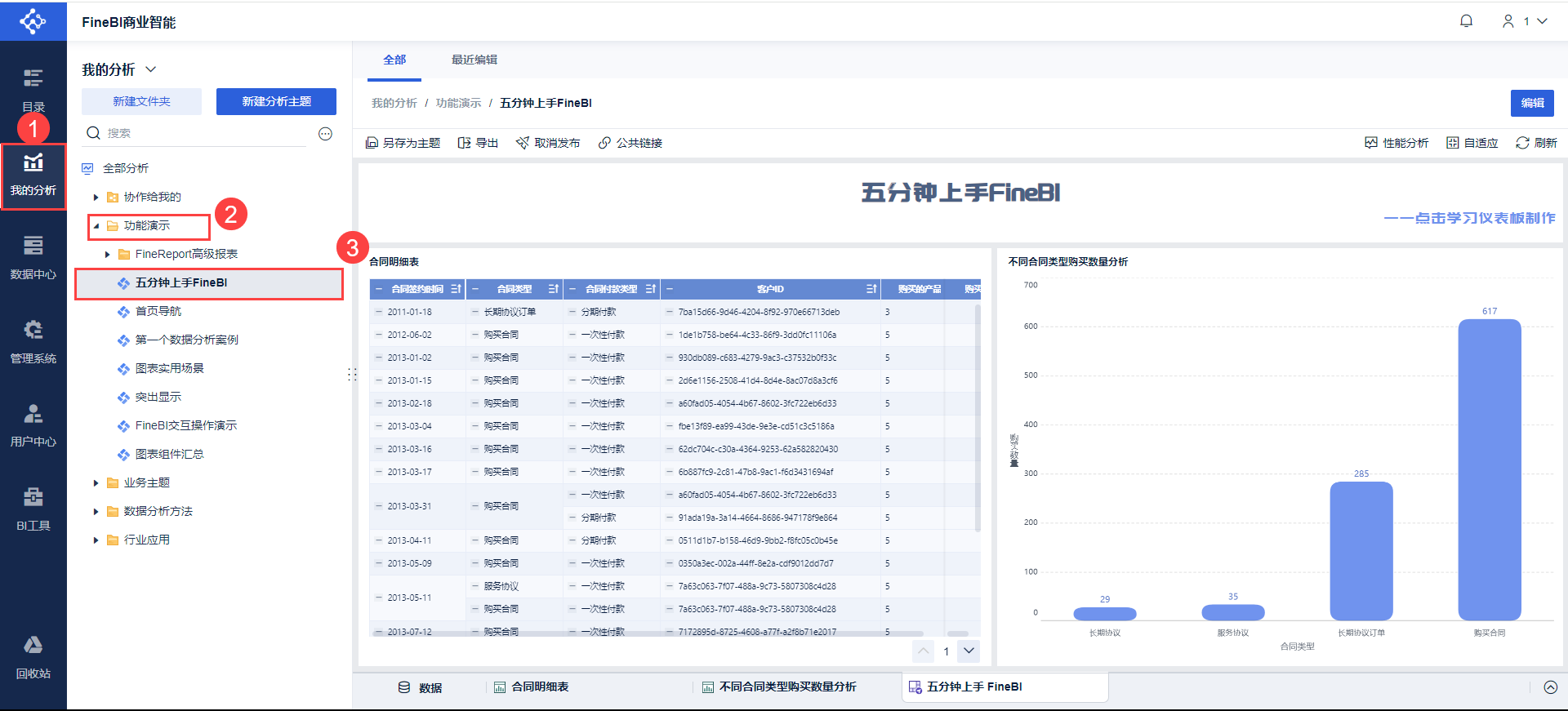Open the user account menu
Screen dimensions: 1568x711
tap(1525, 21)
